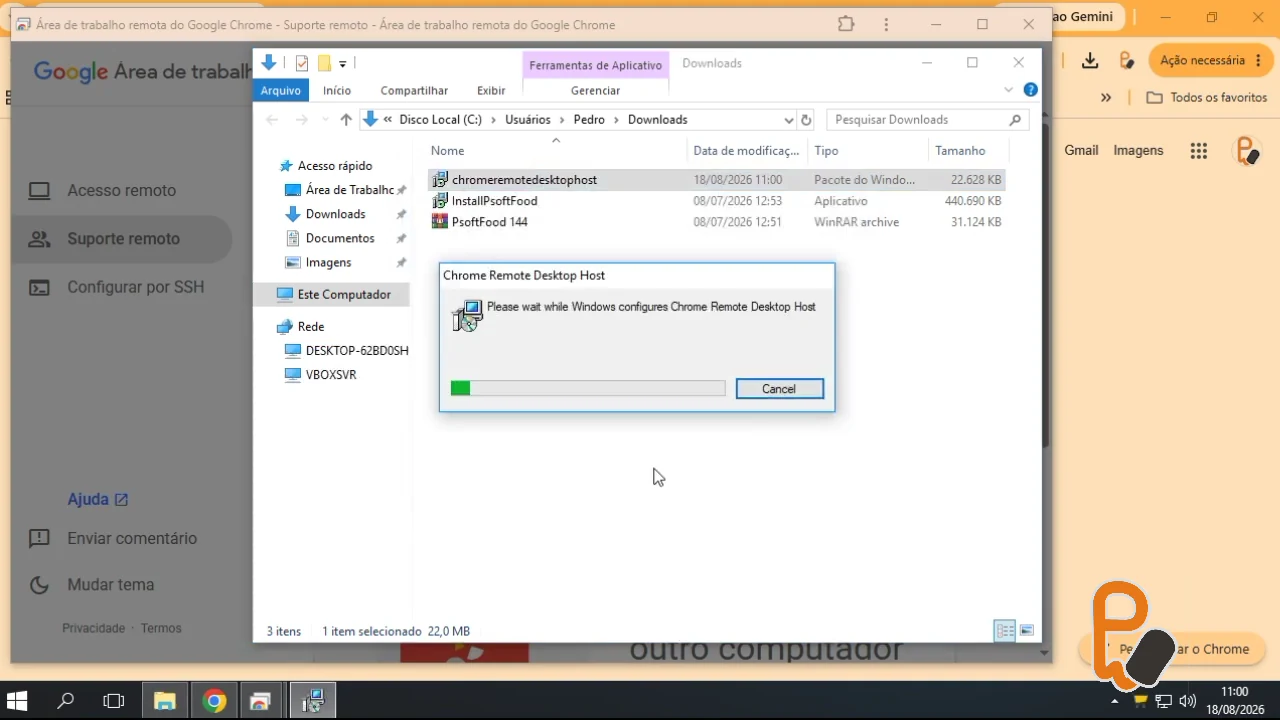
Task: Open Chrome downloads icon
Action: tap(1090, 60)
